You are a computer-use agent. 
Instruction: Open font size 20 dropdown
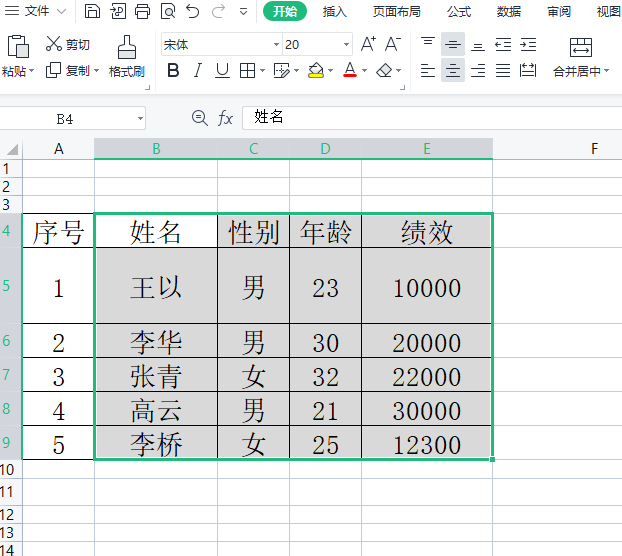(346, 44)
